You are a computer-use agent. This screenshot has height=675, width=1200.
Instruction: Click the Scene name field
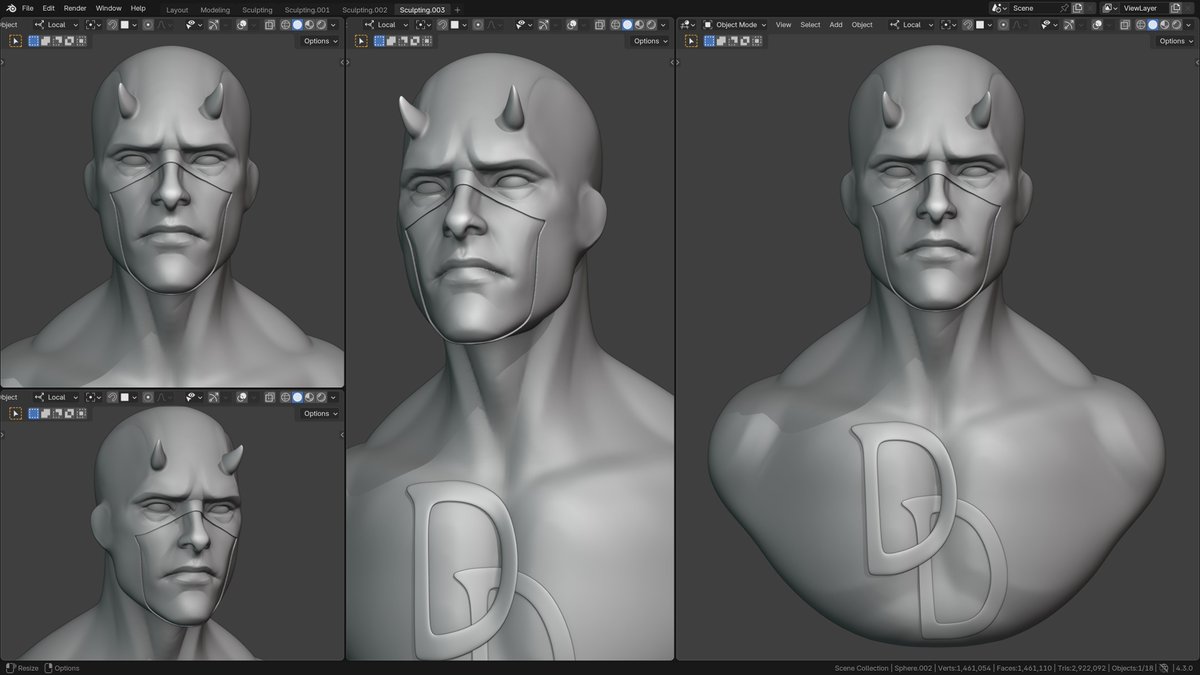tap(1033, 8)
